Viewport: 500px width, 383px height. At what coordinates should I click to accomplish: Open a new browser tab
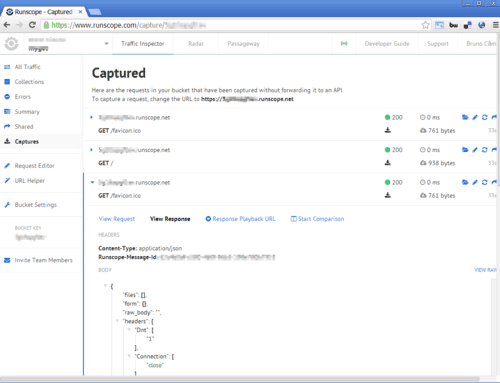[95, 12]
